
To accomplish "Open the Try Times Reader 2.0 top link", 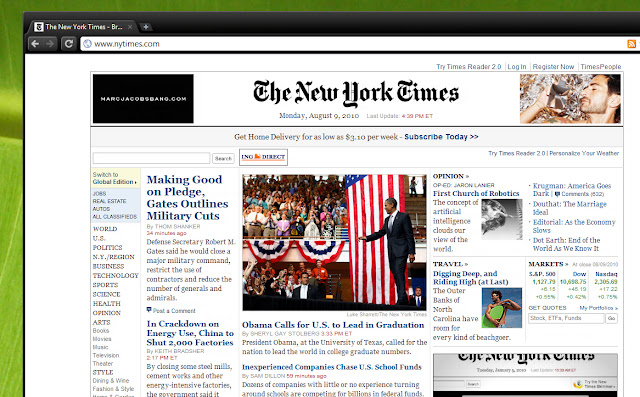I will tap(469, 67).
